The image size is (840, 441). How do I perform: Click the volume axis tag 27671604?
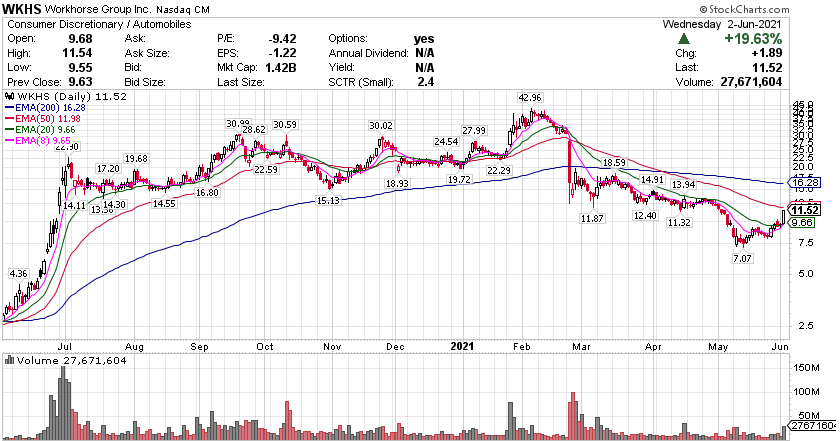pos(813,425)
